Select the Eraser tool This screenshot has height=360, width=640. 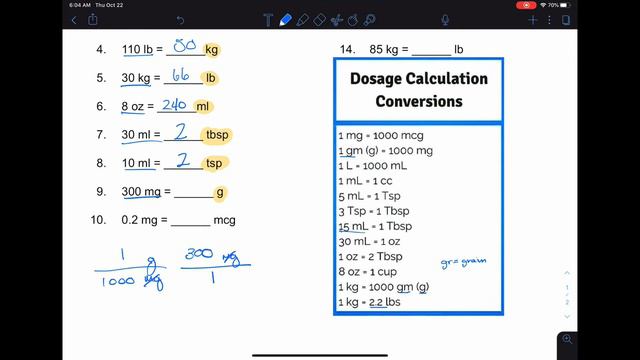pyautogui.click(x=319, y=20)
